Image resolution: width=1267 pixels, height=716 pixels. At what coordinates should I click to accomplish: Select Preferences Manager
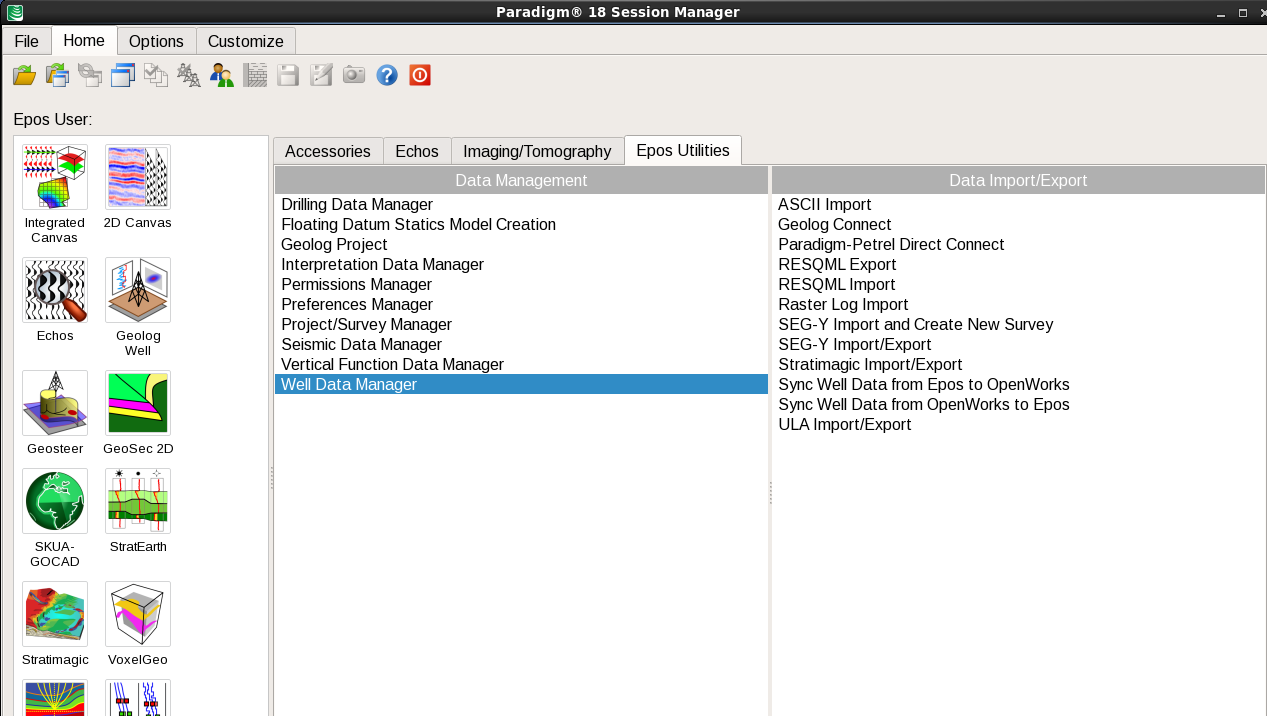tap(521, 304)
